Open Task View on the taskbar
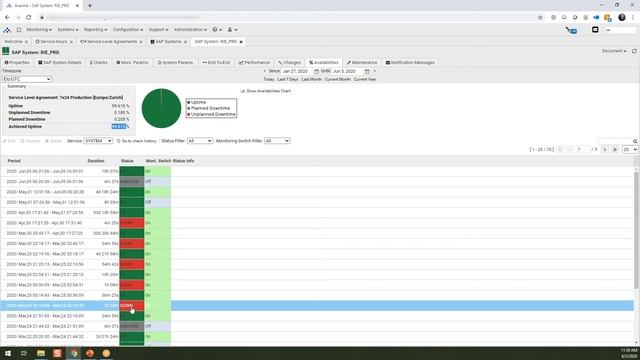 [x=24, y=353]
